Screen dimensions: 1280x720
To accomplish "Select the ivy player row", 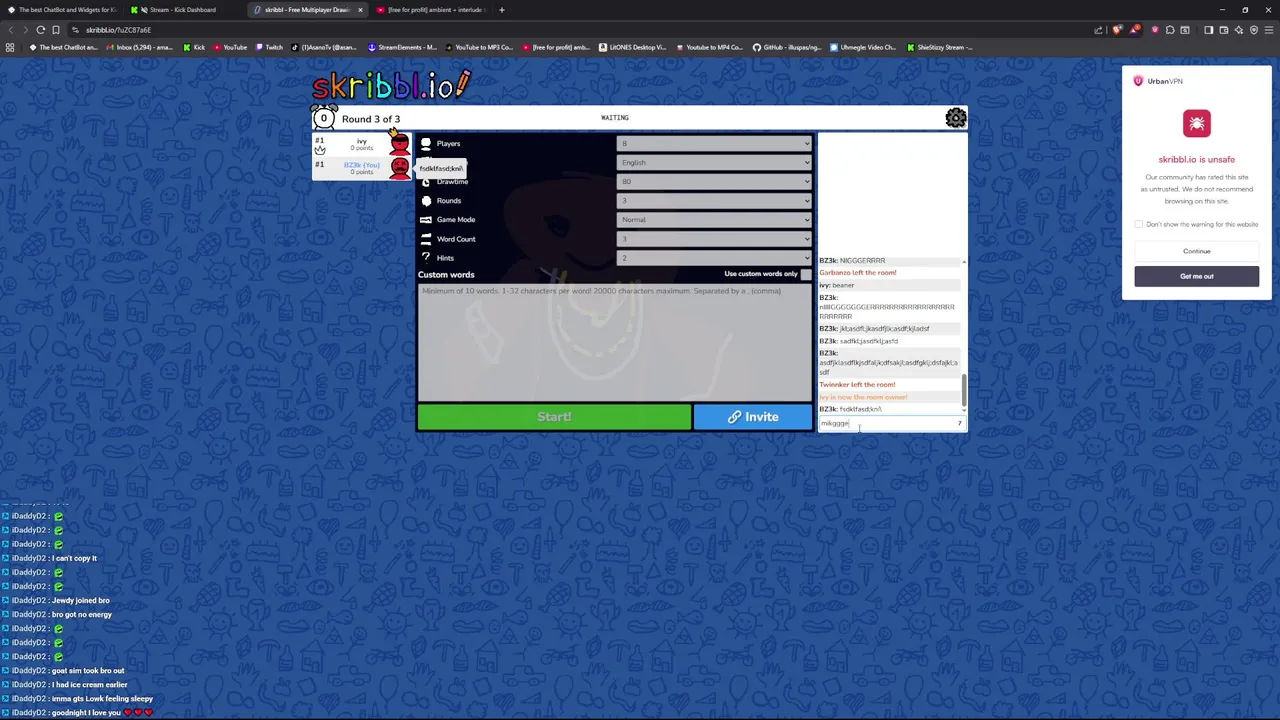I will [362, 146].
